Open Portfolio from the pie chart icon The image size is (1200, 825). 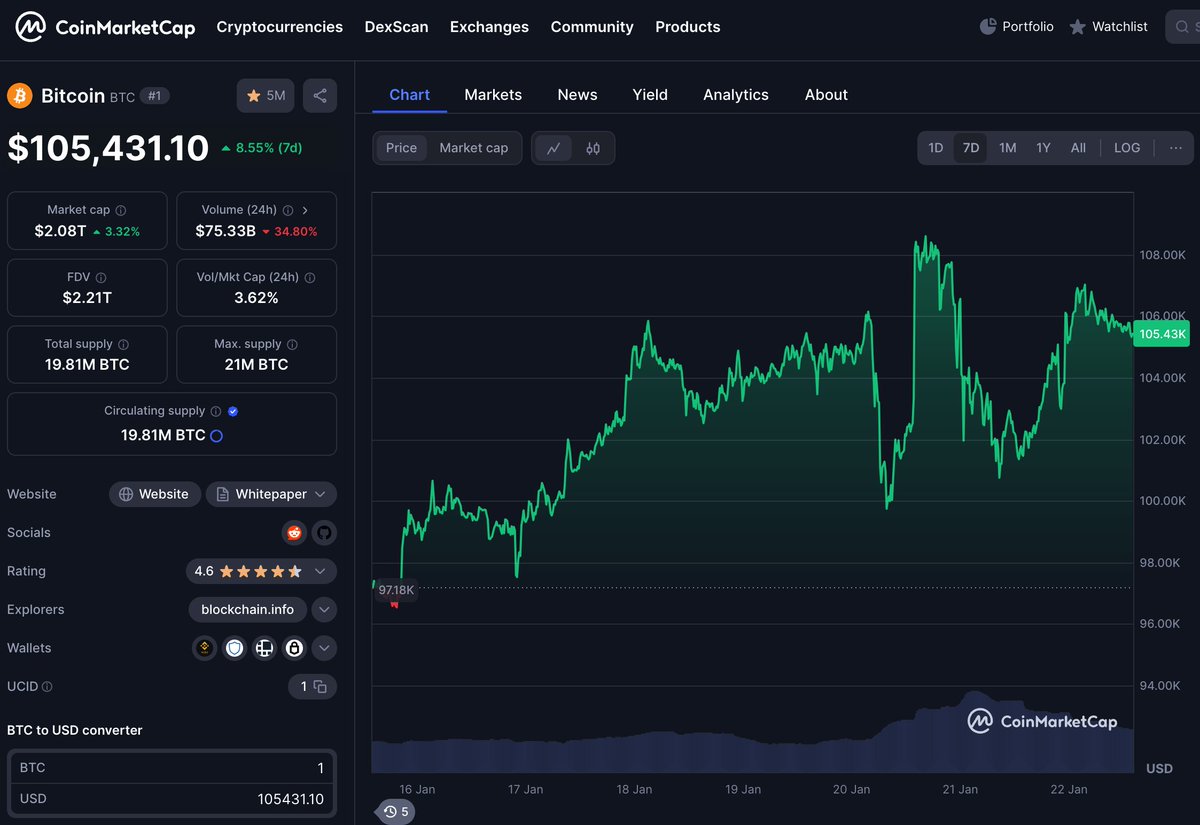pyautogui.click(x=987, y=27)
